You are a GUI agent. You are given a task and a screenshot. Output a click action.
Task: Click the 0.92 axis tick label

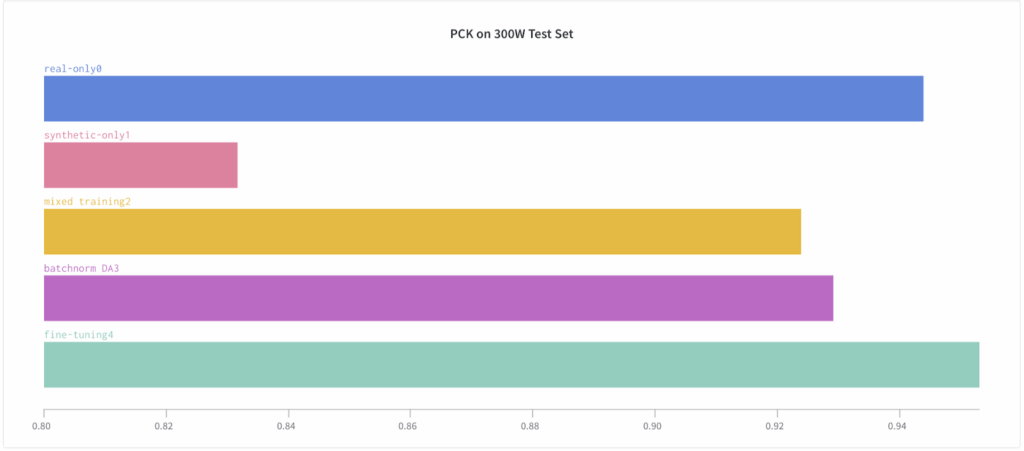[x=775, y=426]
